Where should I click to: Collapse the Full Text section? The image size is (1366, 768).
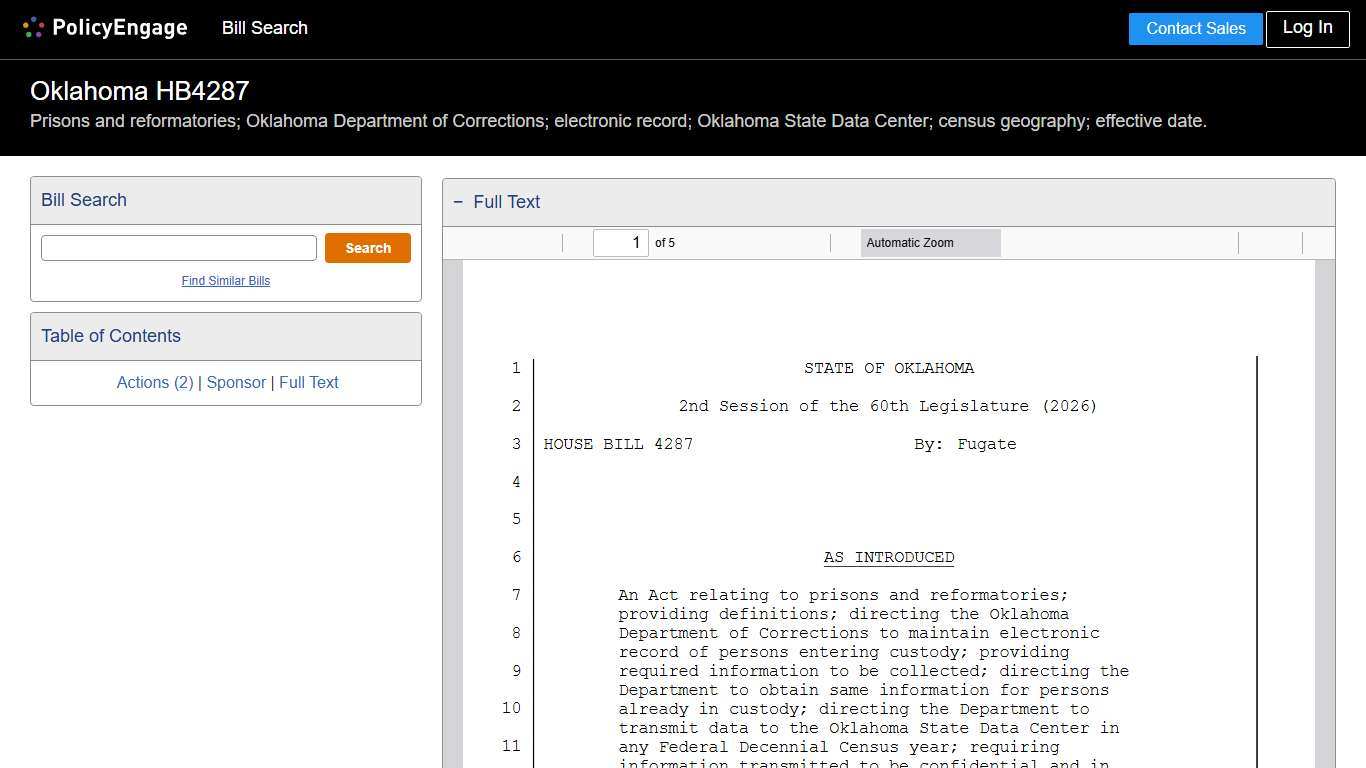point(458,202)
